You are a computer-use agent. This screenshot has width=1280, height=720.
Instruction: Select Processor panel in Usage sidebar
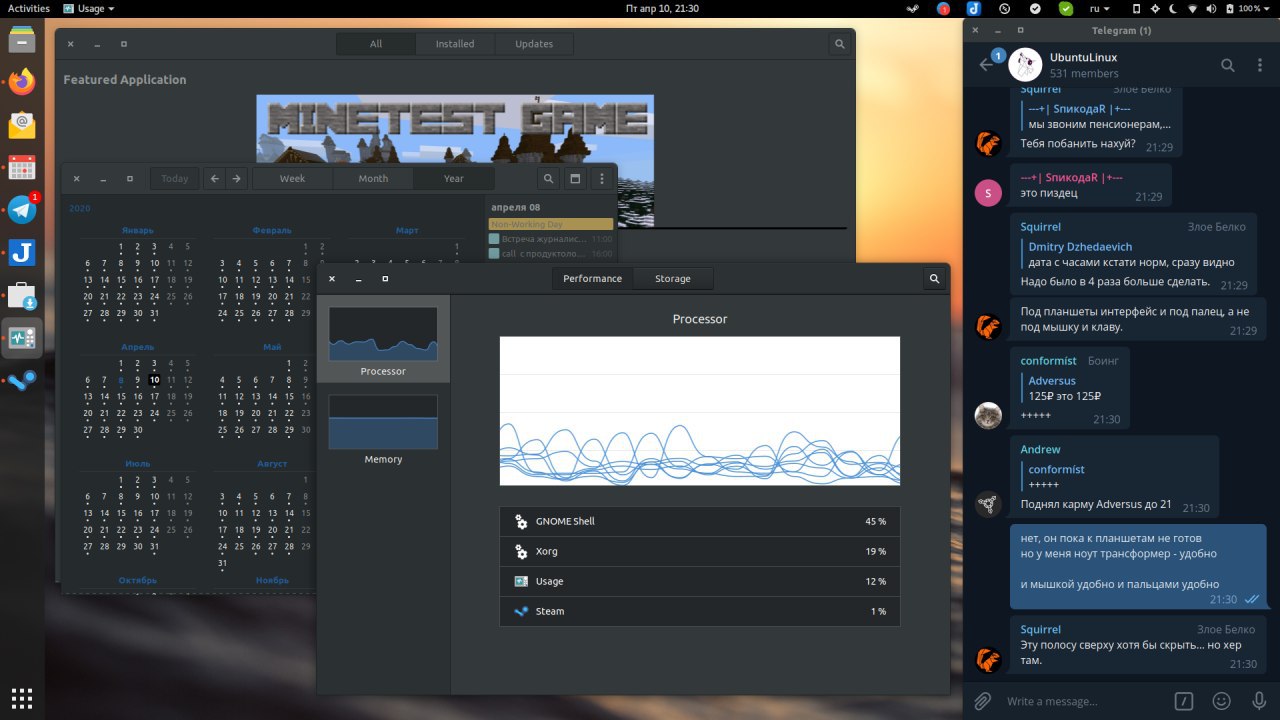pos(383,341)
